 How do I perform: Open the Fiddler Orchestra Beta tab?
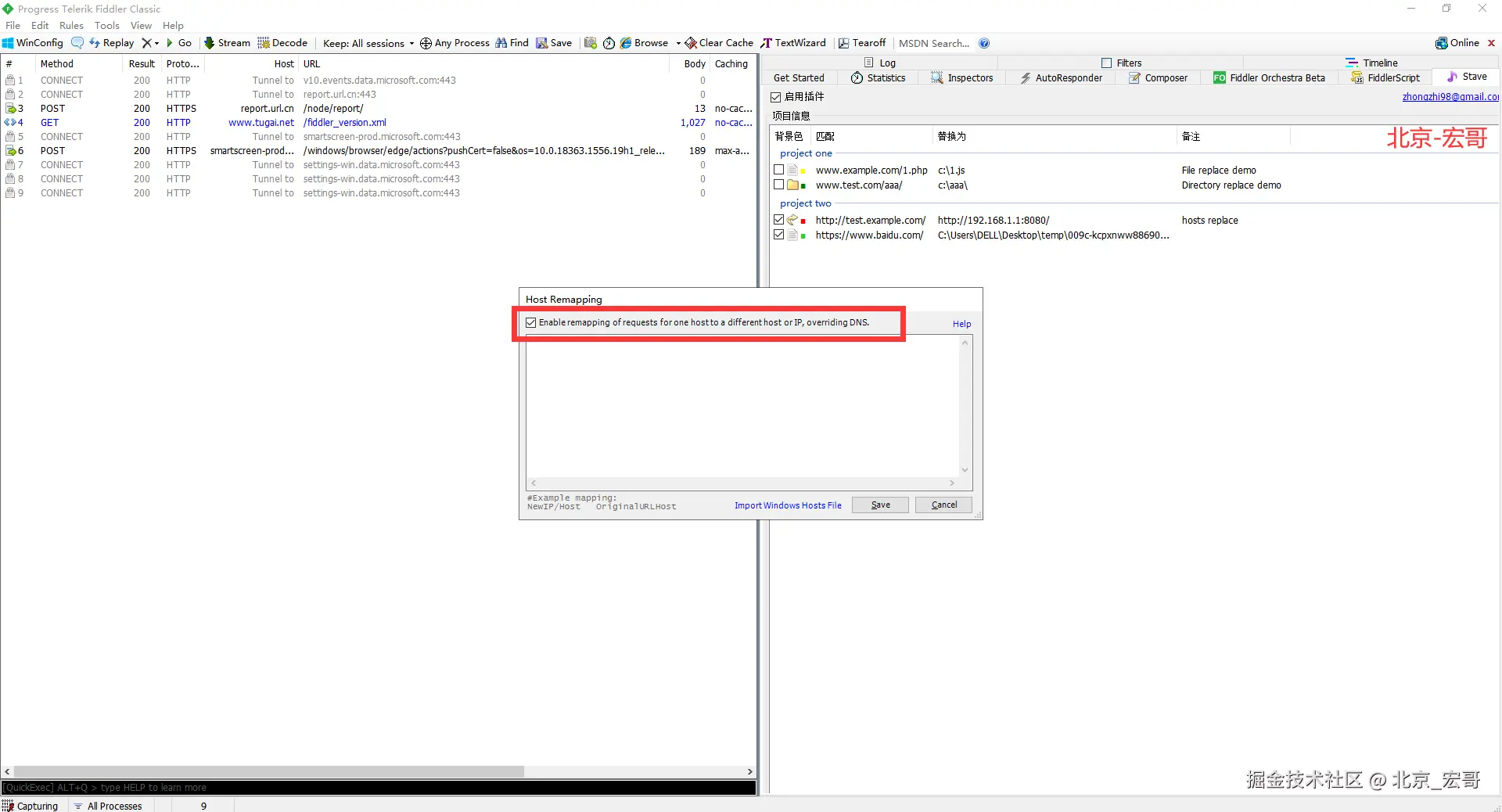coord(1269,77)
